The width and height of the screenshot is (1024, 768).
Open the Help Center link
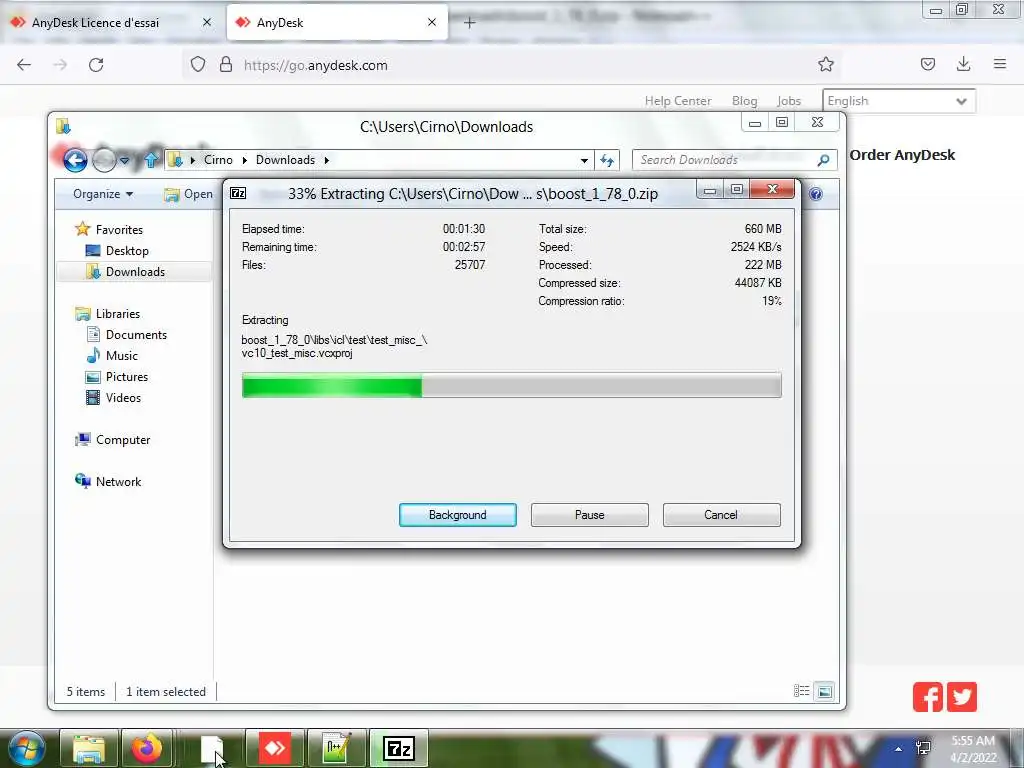(x=678, y=101)
